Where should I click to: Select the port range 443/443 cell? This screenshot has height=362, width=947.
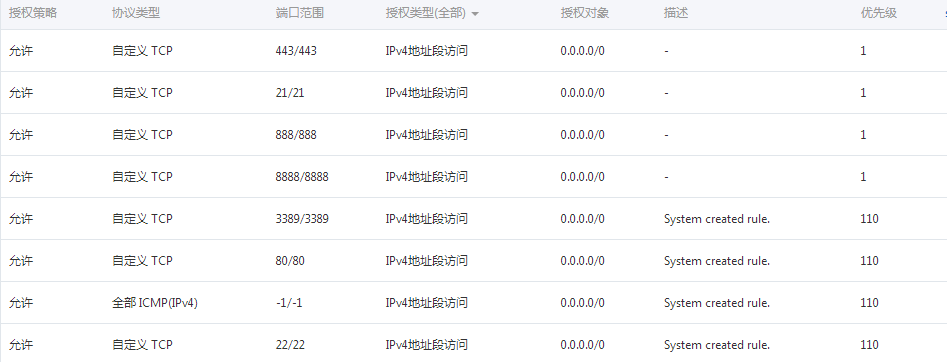[x=296, y=51]
